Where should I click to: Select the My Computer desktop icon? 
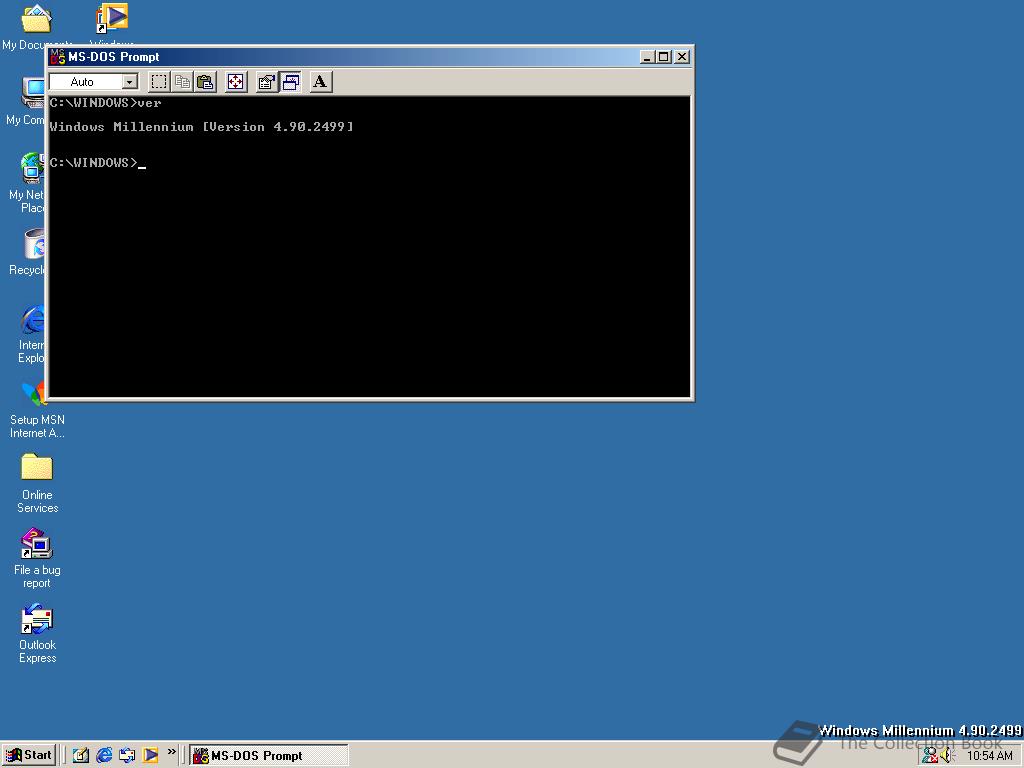pyautogui.click(x=33, y=93)
